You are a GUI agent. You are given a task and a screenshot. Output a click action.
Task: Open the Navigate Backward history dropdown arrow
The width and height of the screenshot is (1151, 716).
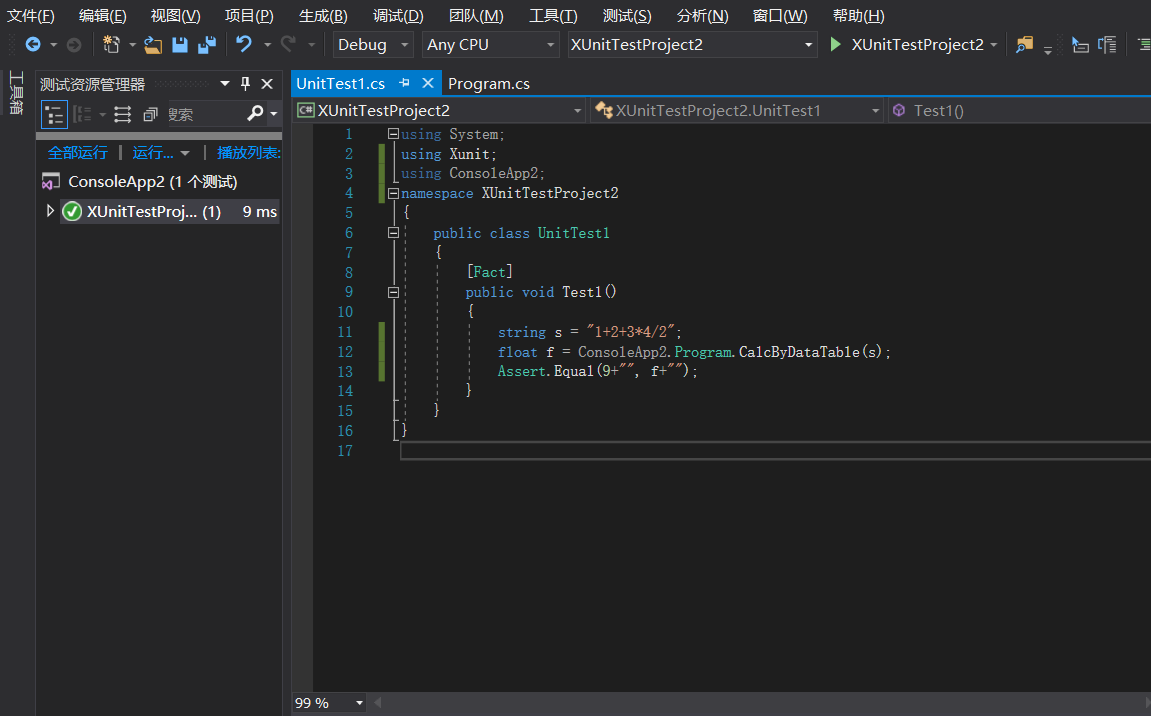coord(54,45)
